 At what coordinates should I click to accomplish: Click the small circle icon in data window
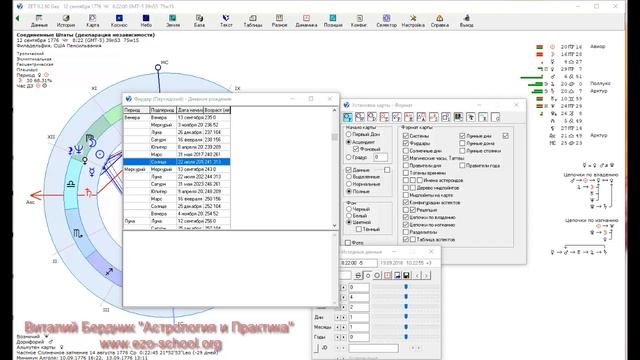(x=368, y=276)
